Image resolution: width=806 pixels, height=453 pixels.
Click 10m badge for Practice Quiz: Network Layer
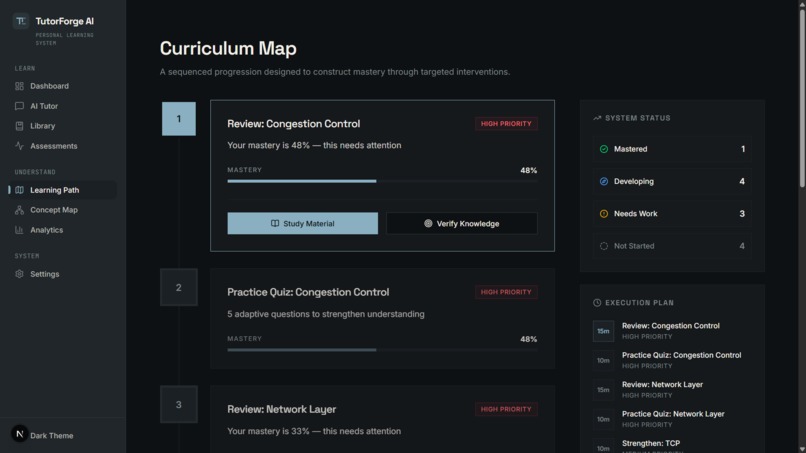point(603,419)
